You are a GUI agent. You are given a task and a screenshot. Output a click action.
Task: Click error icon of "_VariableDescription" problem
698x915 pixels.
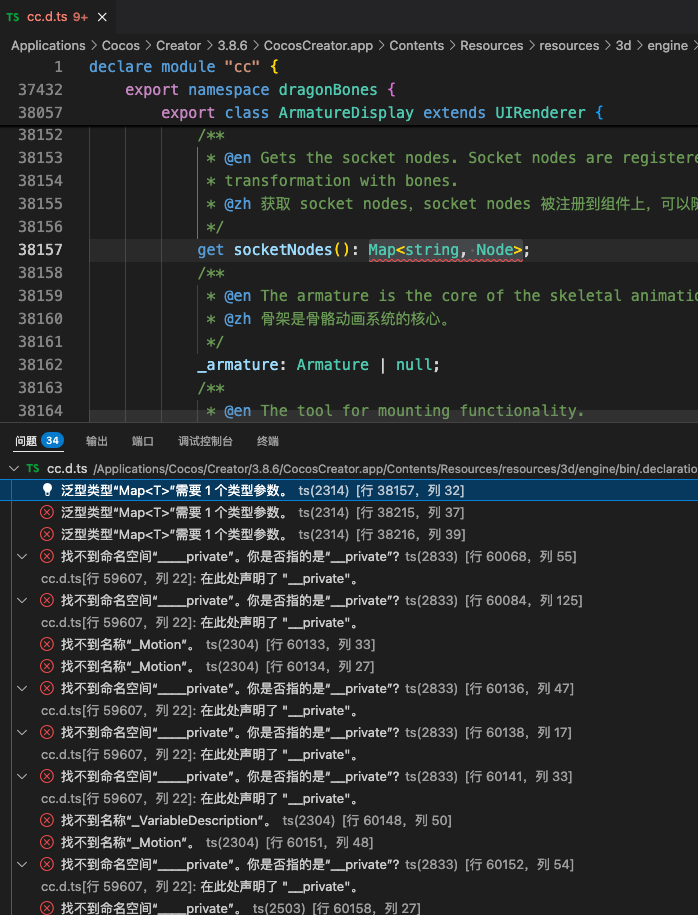pyautogui.click(x=47, y=821)
